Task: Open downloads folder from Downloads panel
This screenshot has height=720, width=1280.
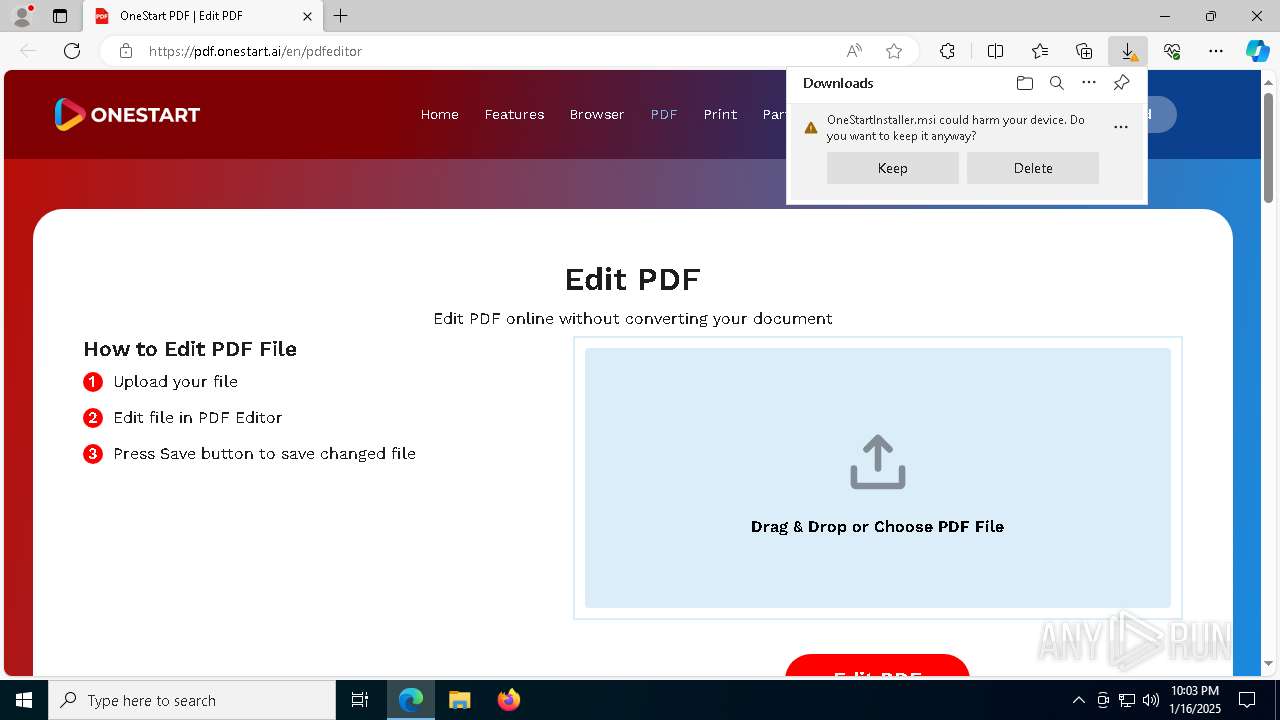Action: (x=1024, y=83)
